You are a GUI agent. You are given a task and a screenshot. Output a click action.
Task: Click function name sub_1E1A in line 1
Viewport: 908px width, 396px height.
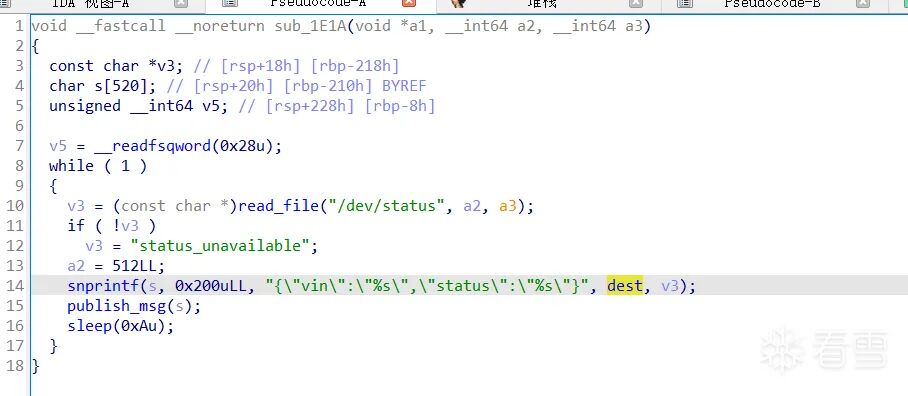310,27
